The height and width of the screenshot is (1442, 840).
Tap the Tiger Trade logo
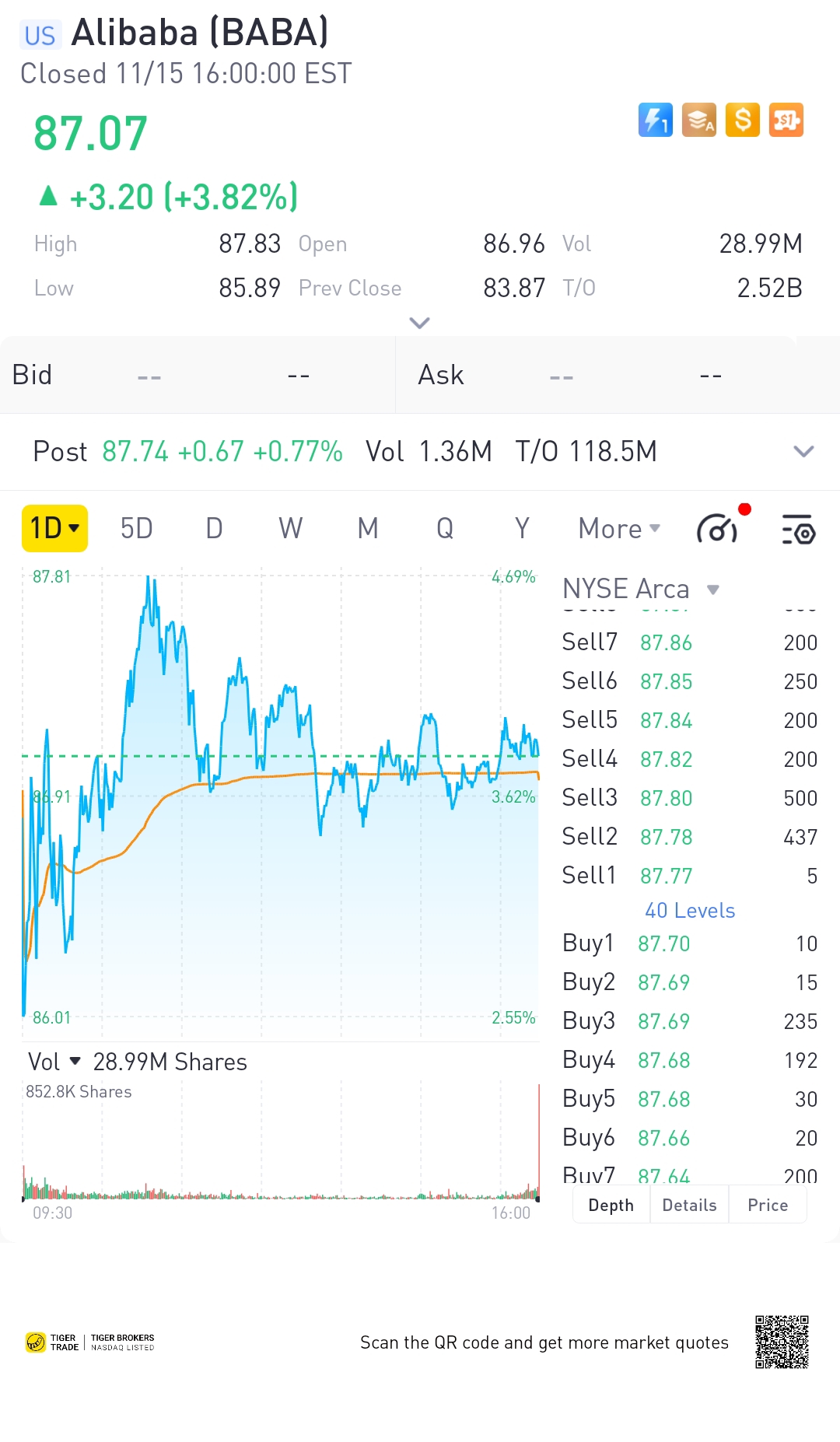pyautogui.click(x=90, y=1342)
